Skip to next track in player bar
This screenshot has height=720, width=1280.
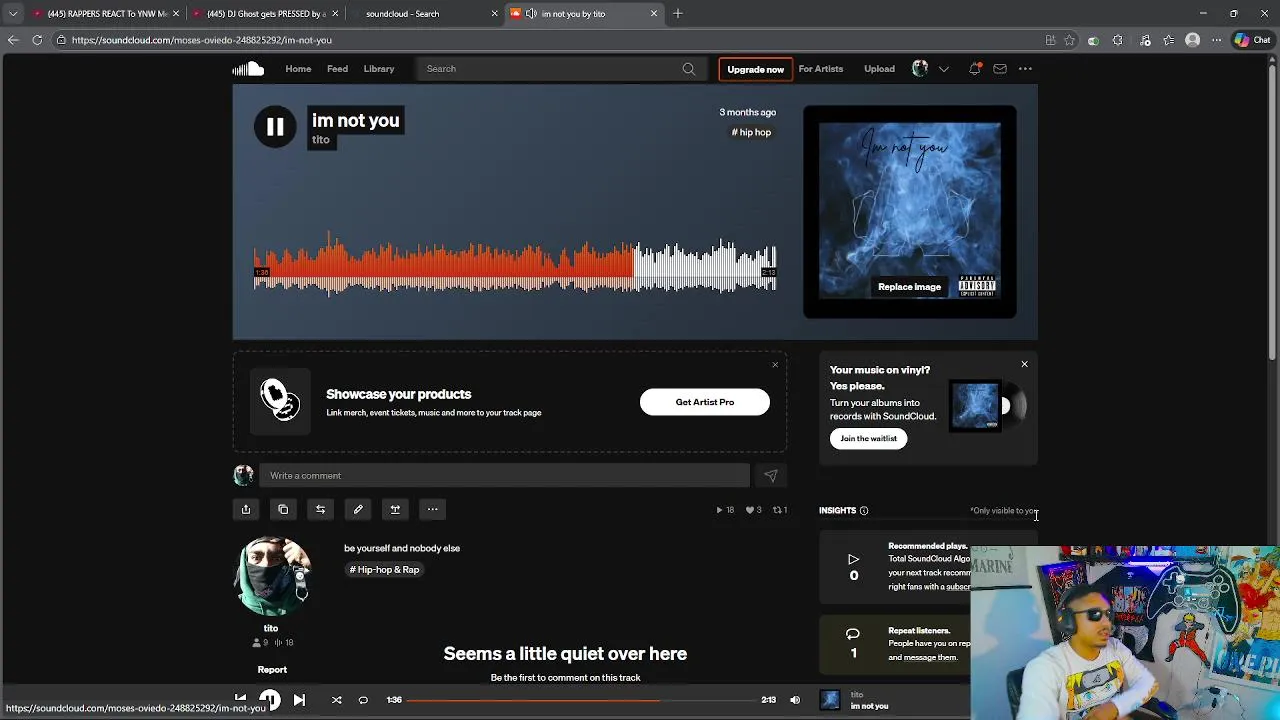(x=299, y=700)
